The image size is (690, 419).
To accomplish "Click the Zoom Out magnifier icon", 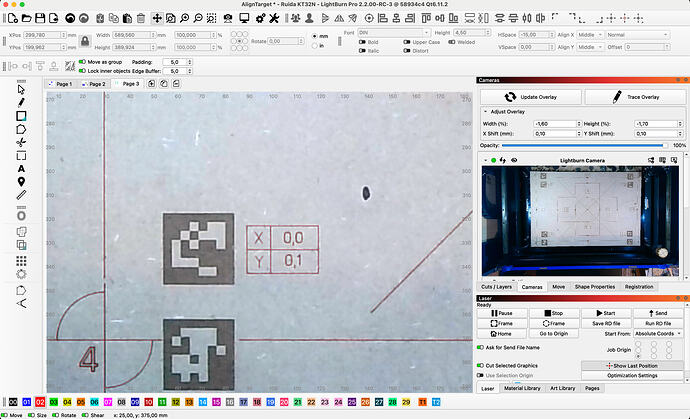I will (x=198, y=18).
